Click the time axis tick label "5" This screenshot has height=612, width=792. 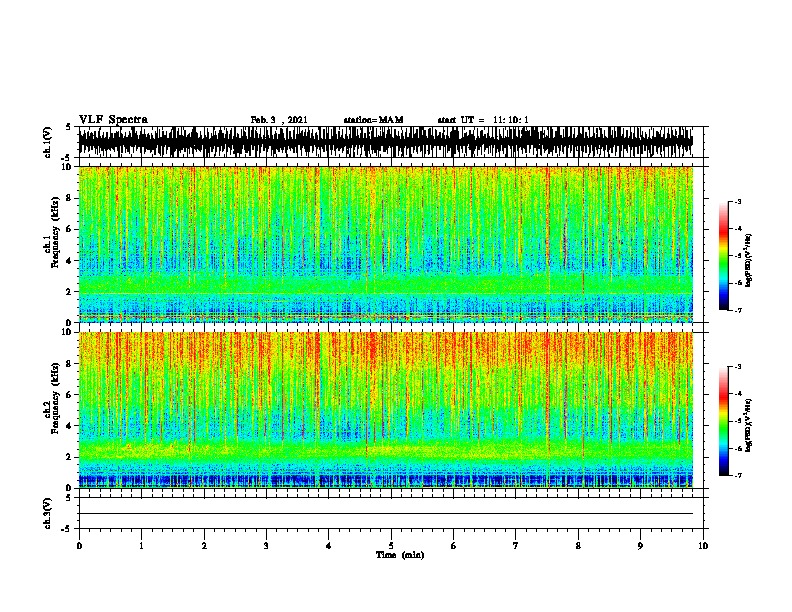391,546
